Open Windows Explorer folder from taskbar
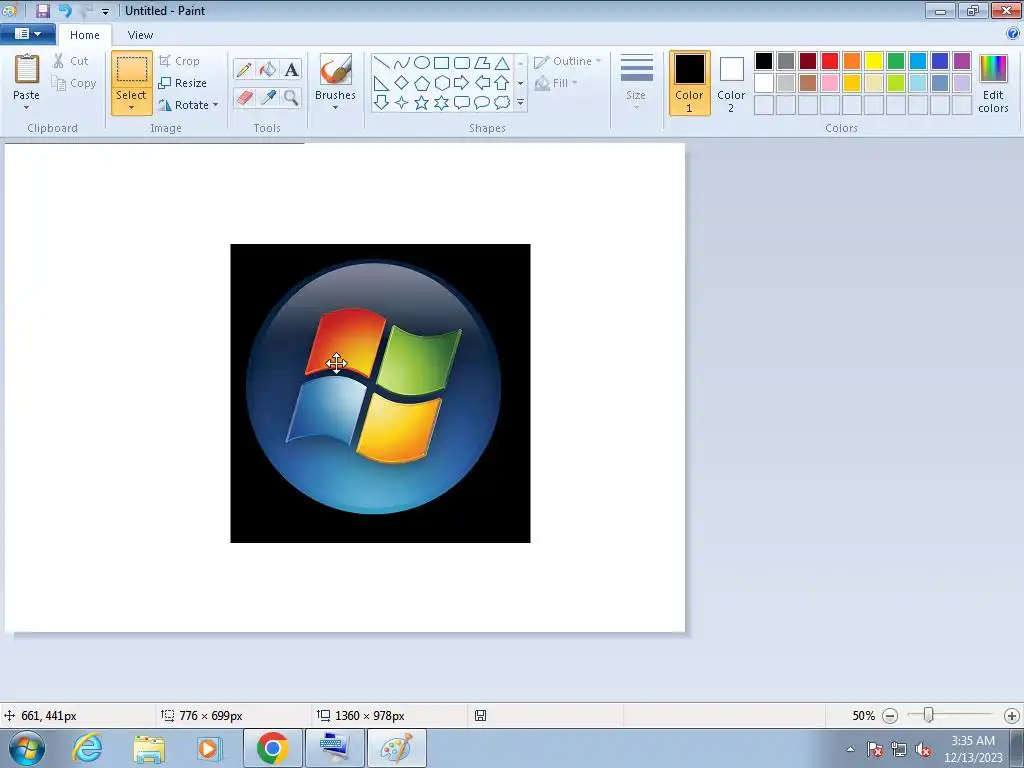The height and width of the screenshot is (768, 1024). [149, 748]
